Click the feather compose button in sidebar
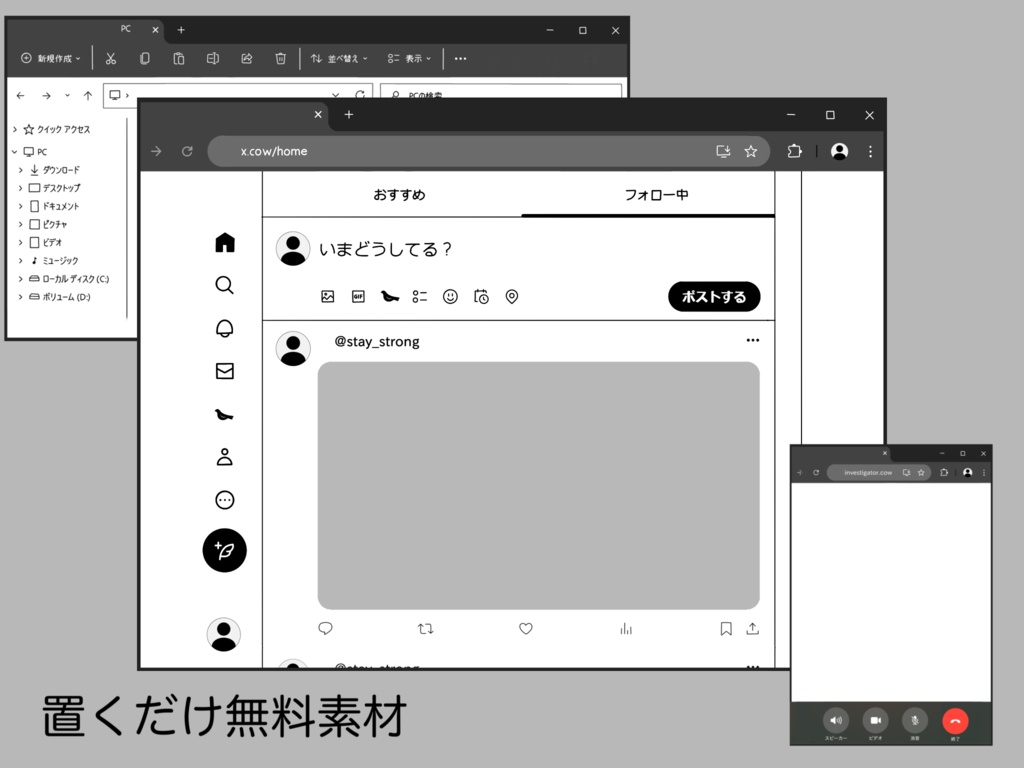The width and height of the screenshot is (1024, 768). click(x=224, y=550)
